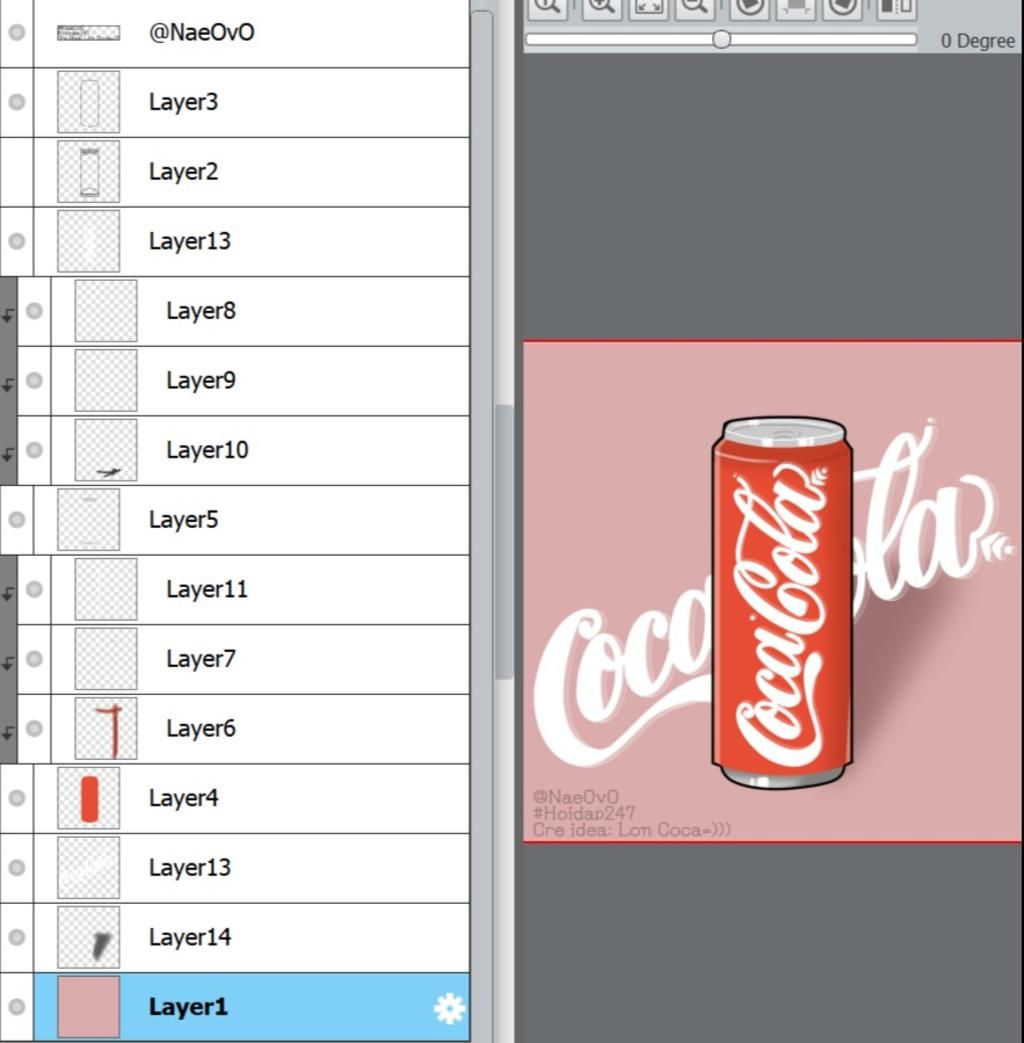
Task: Hide Layer6 visibility dot
Action: (34, 728)
